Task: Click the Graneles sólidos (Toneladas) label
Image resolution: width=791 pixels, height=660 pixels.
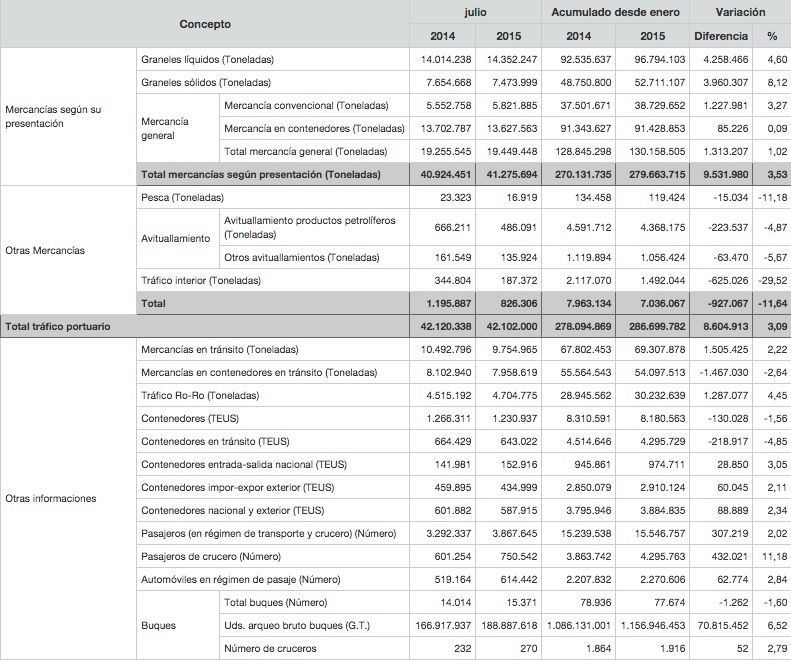Action: (206, 82)
